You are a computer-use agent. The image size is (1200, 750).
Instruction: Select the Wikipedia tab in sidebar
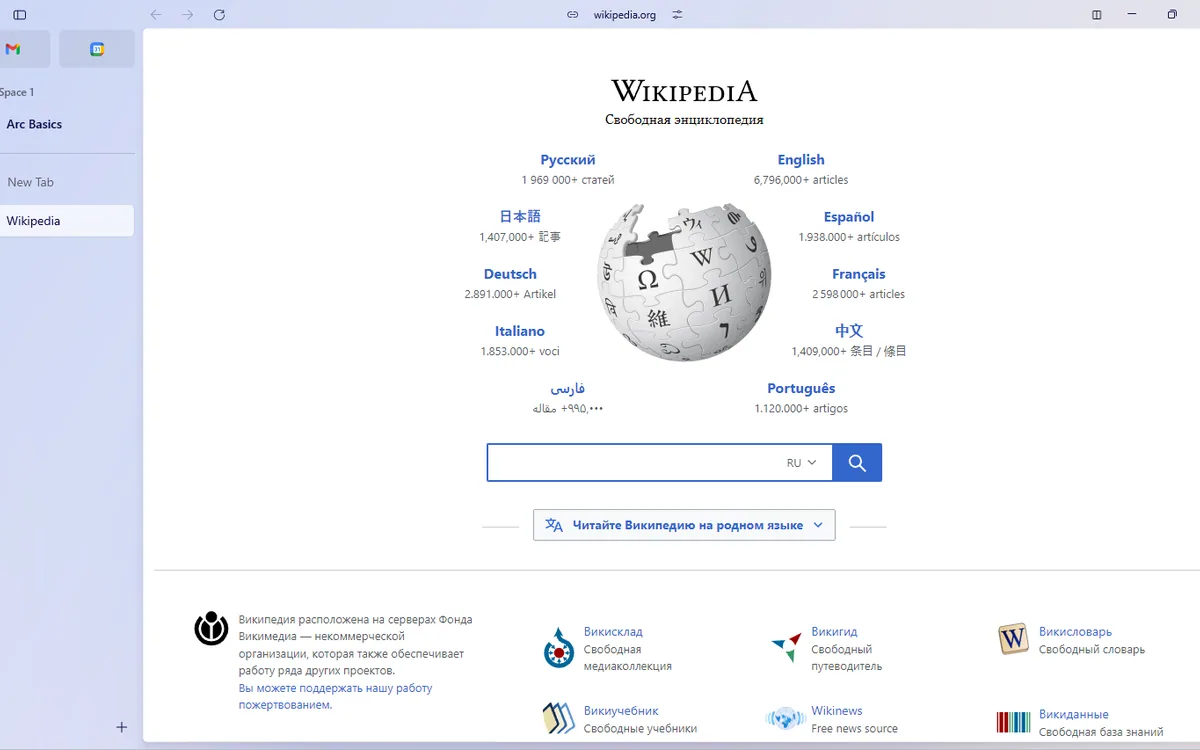(x=67, y=221)
